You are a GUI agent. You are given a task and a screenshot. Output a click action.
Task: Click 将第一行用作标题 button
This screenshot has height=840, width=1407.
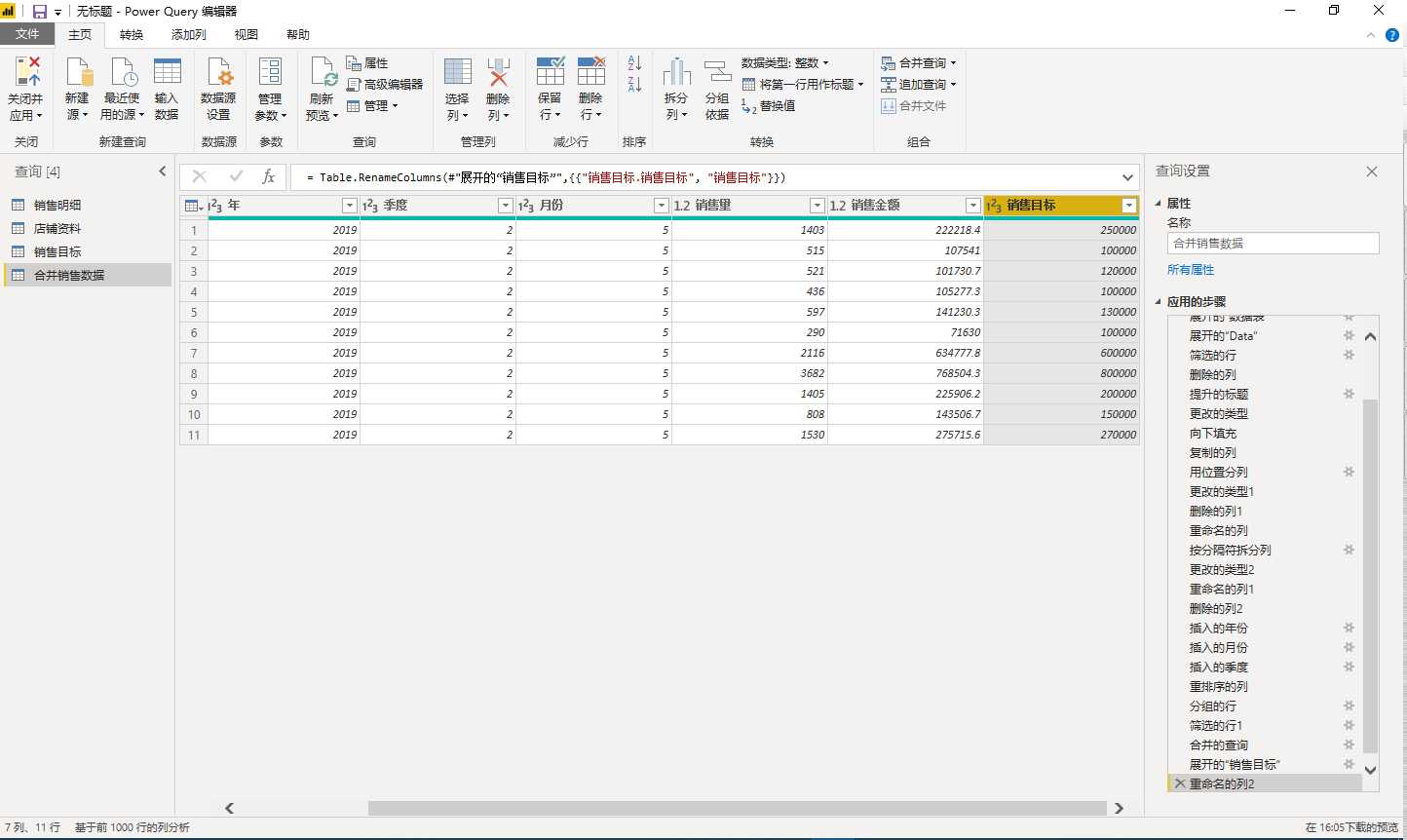tap(803, 84)
